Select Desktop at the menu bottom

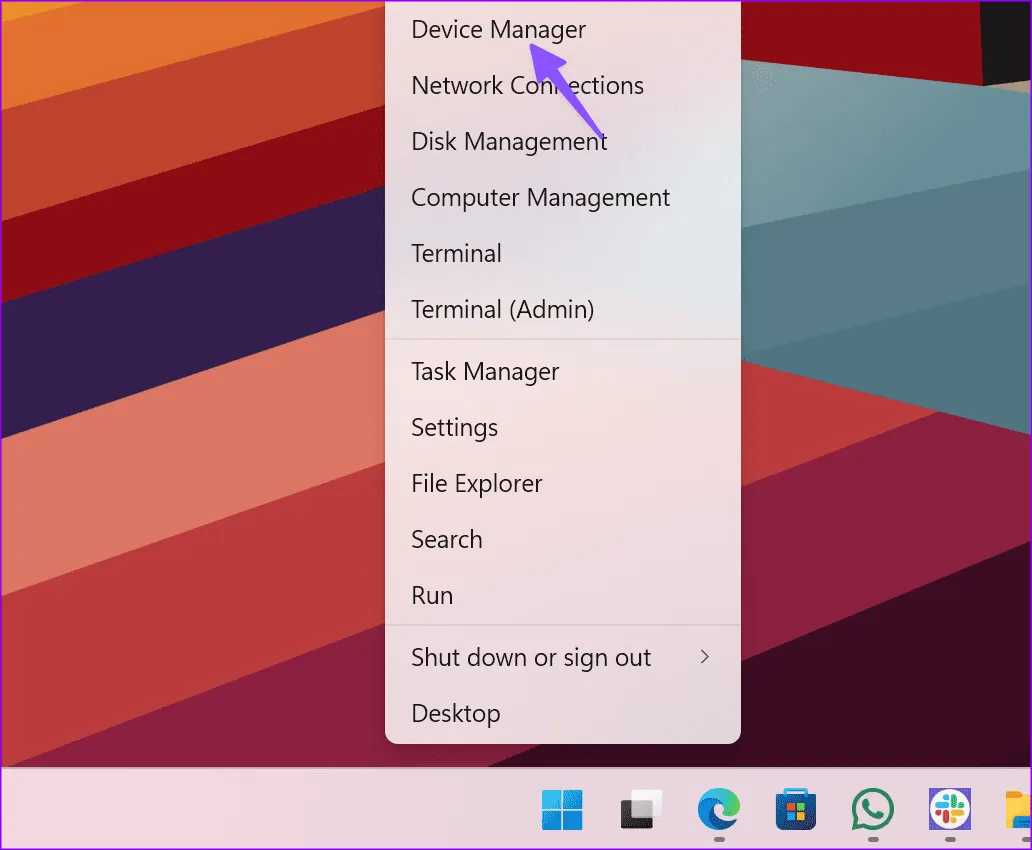pyautogui.click(x=455, y=714)
